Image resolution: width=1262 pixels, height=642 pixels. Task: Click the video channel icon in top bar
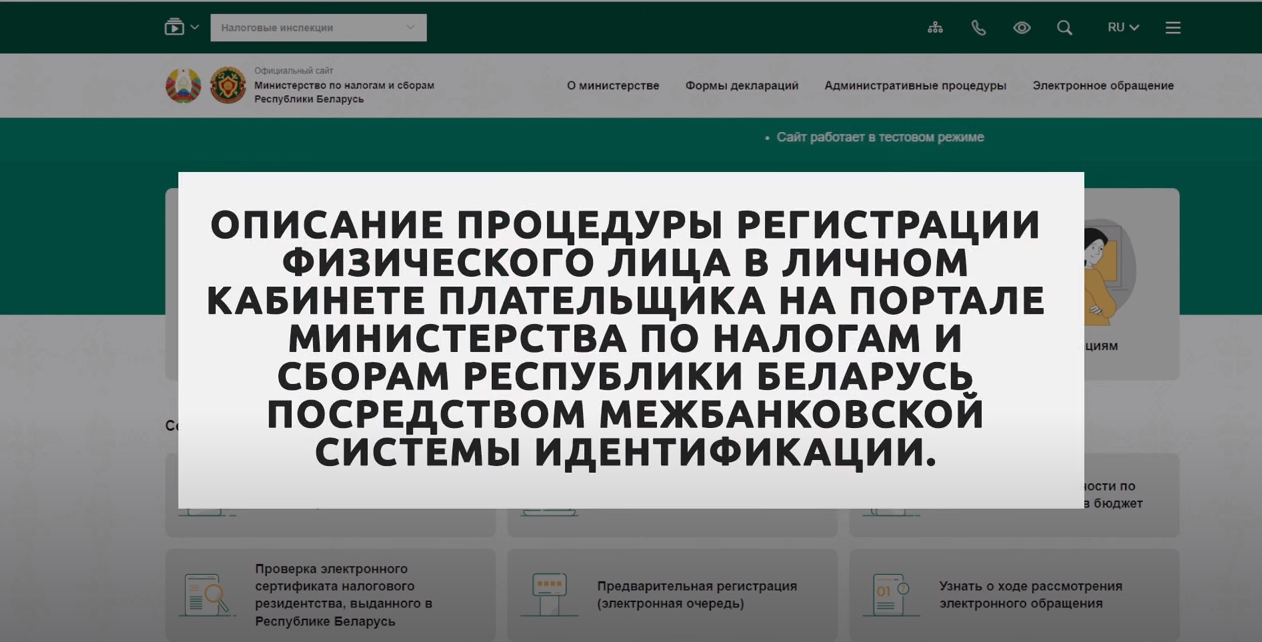coord(174,28)
